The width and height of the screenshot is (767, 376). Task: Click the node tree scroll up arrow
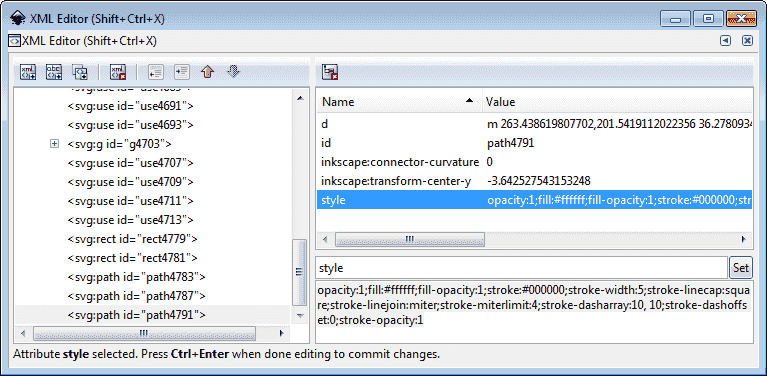tap(300, 99)
